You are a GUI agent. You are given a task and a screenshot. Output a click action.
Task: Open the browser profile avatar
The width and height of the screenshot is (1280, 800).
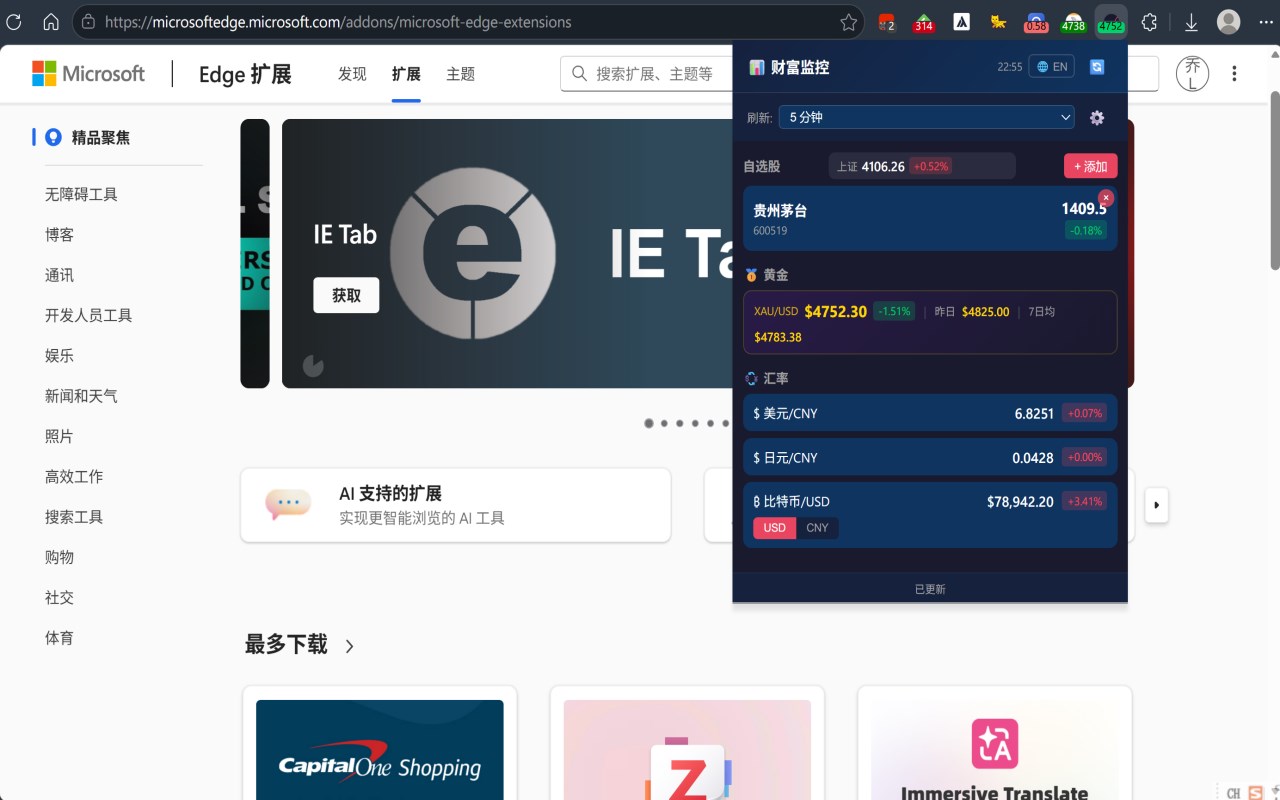(1229, 22)
